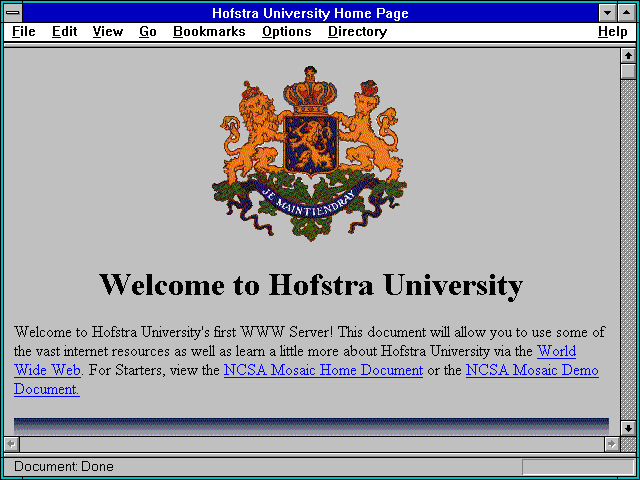The width and height of the screenshot is (640, 480).
Task: Click the title bar minimize arrow
Action: (x=607, y=13)
